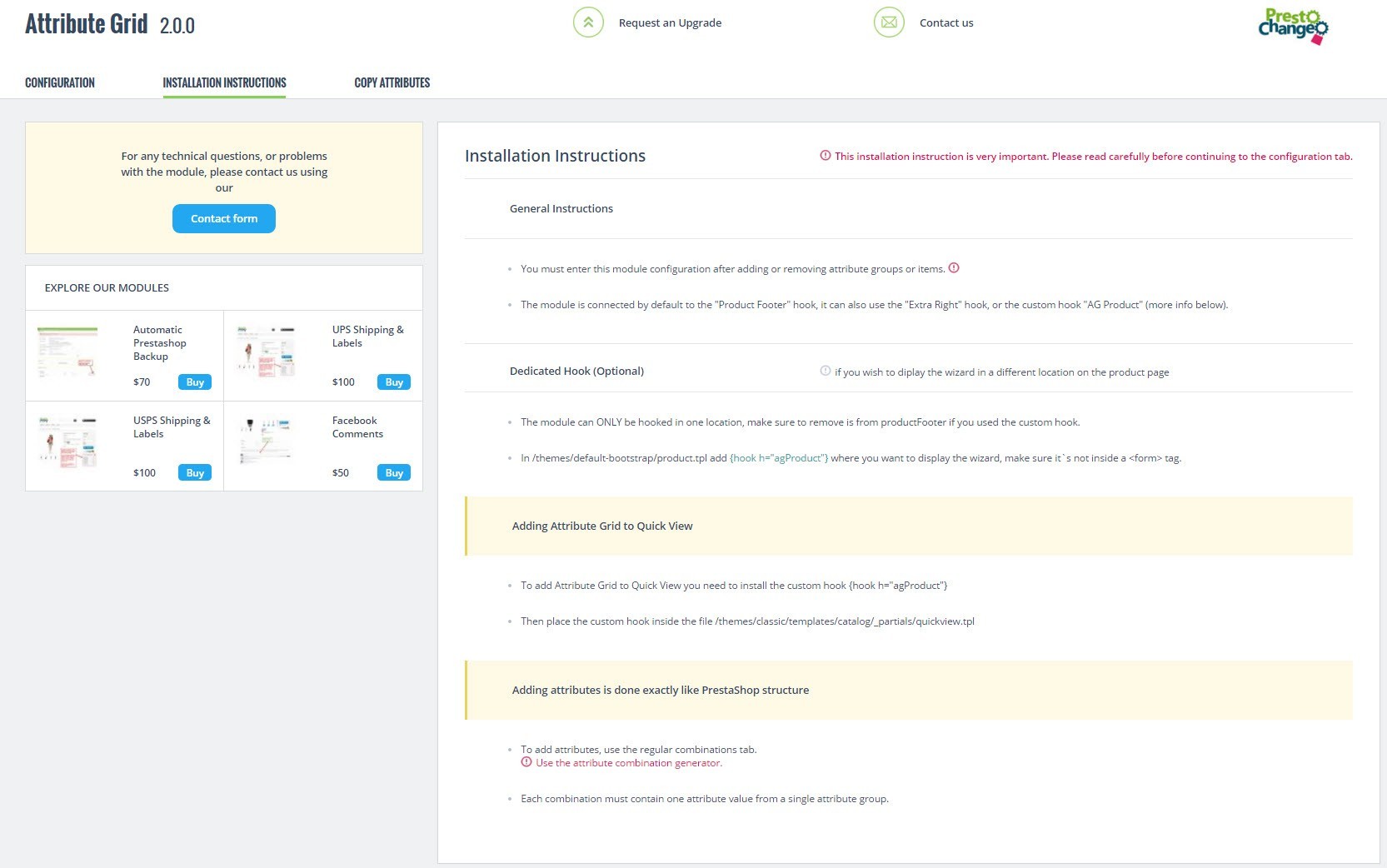This screenshot has width=1387, height=868.
Task: Select the Installation Instructions tab
Action: click(224, 82)
